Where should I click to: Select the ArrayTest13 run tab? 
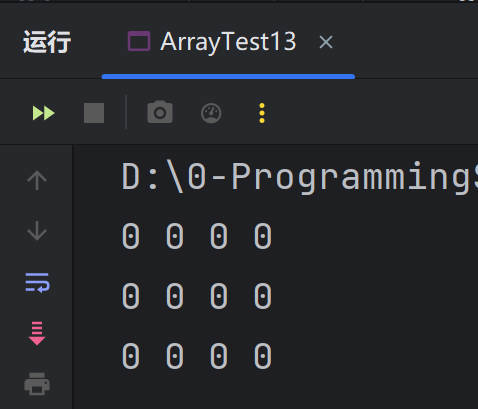[228, 42]
